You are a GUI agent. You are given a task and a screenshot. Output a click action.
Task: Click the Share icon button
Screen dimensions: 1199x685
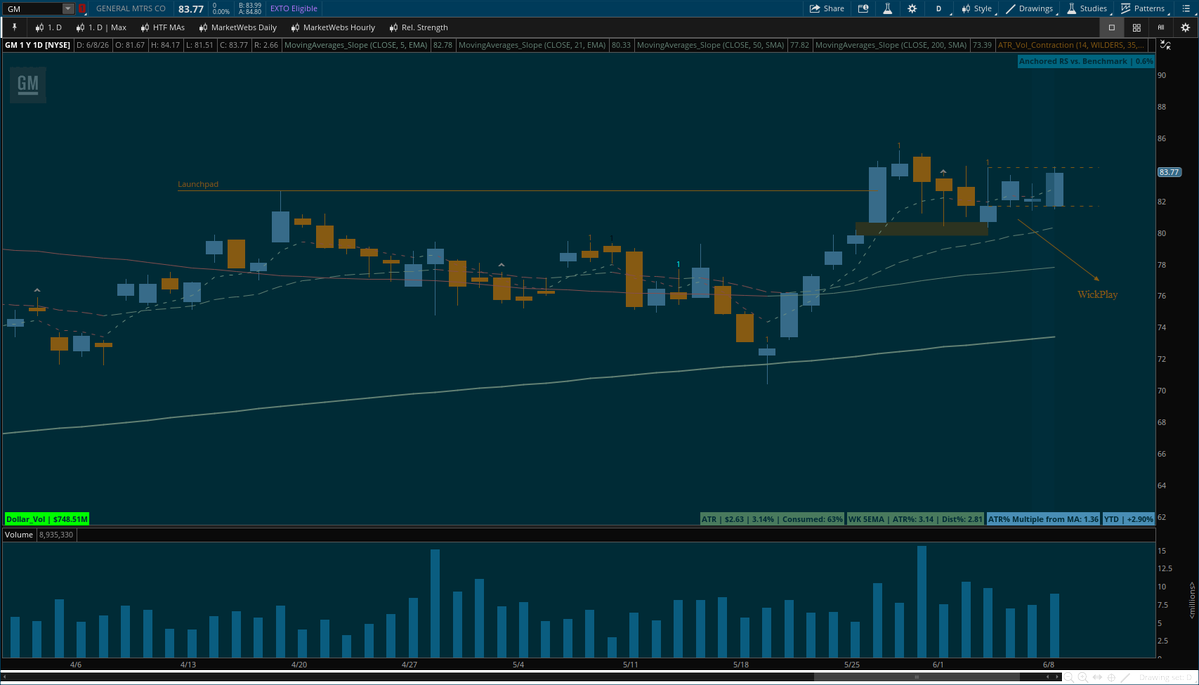827,8
